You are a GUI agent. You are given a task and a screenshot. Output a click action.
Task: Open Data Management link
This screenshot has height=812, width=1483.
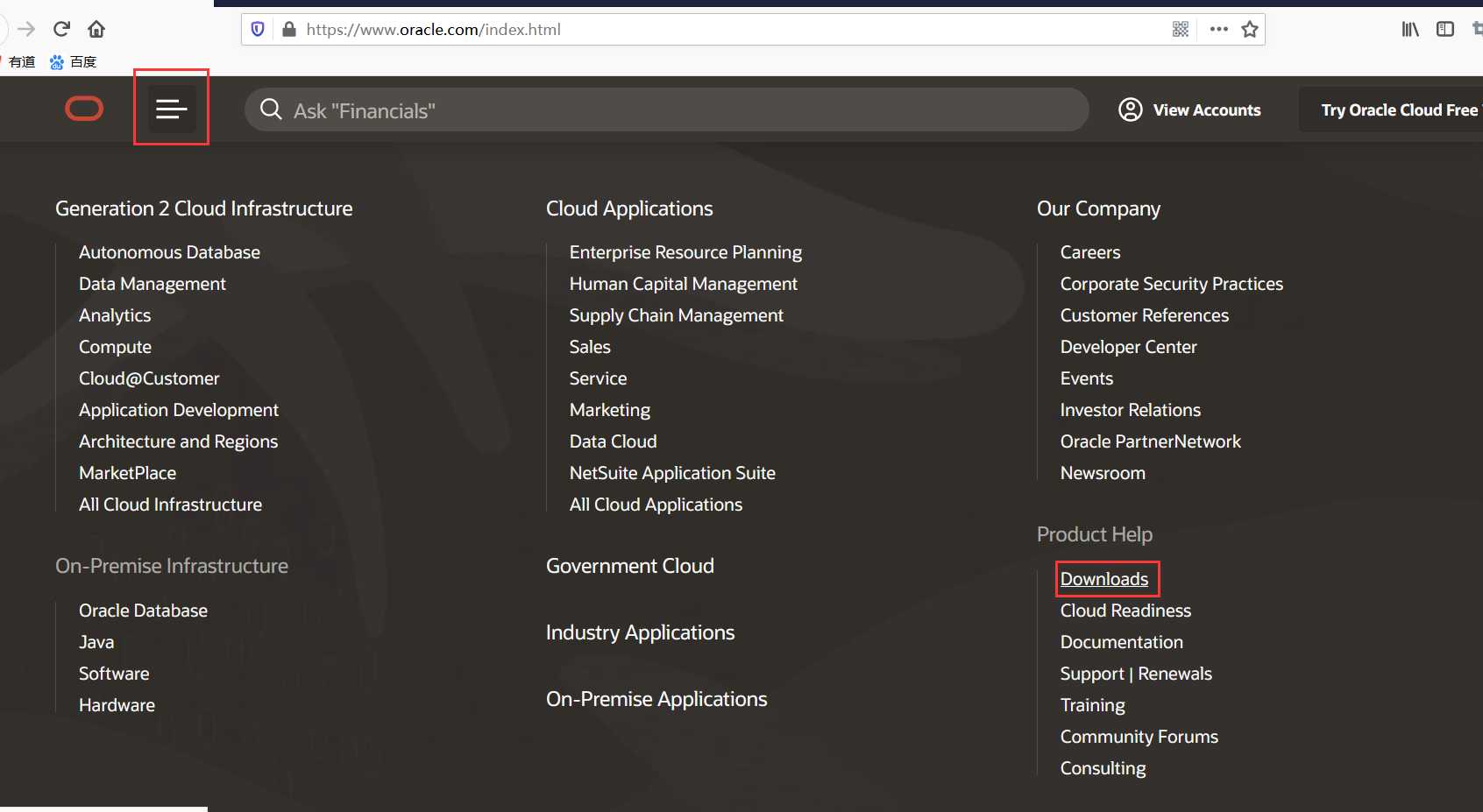[153, 284]
